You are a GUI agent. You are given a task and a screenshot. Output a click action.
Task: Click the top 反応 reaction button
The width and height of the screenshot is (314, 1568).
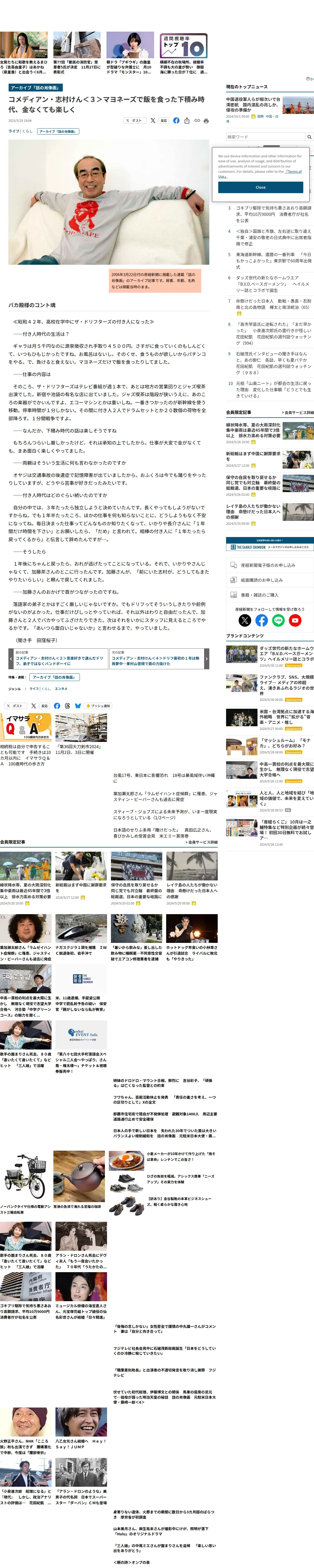(163, 120)
